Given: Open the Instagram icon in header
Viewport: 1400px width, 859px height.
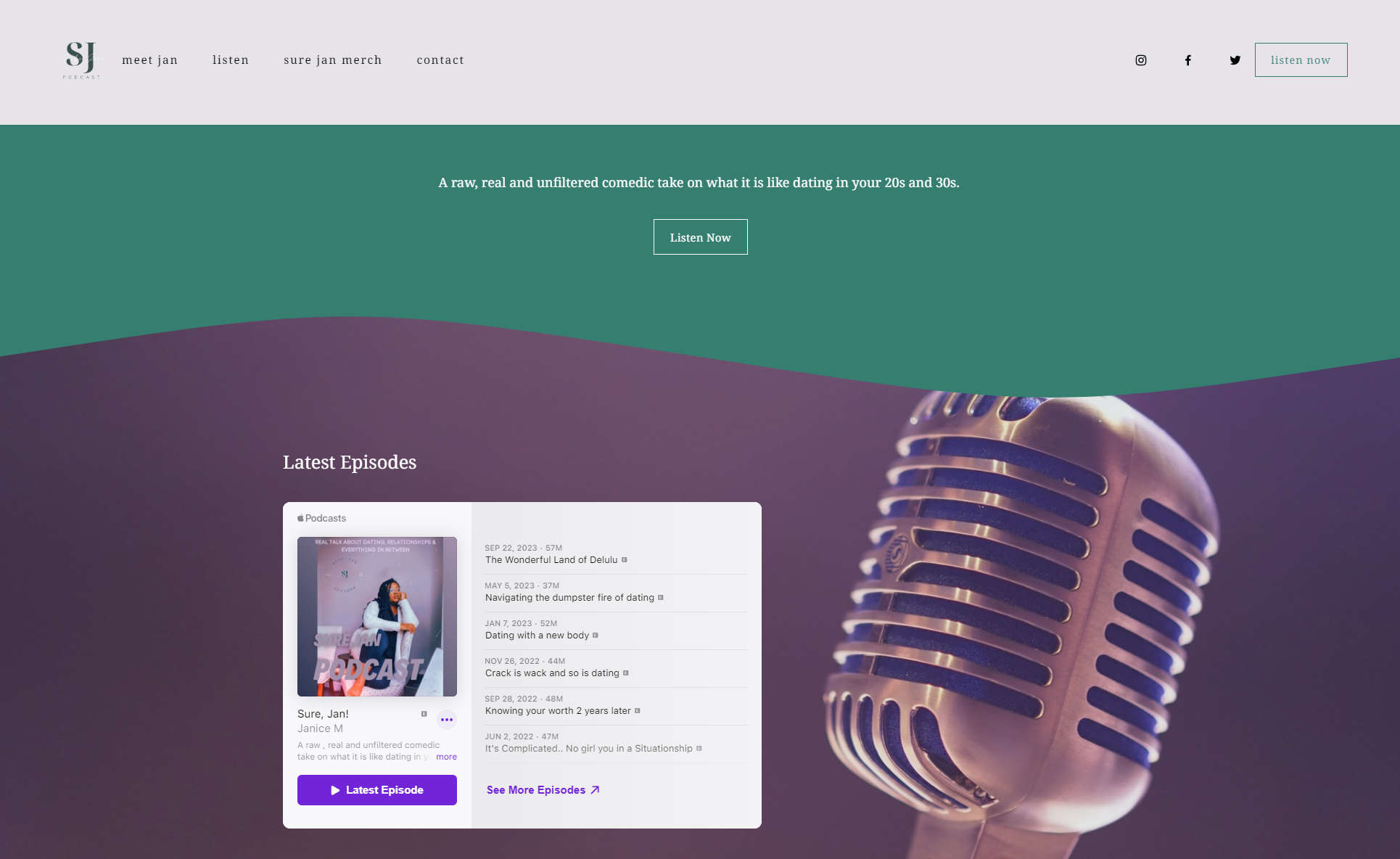Looking at the screenshot, I should point(1141,60).
